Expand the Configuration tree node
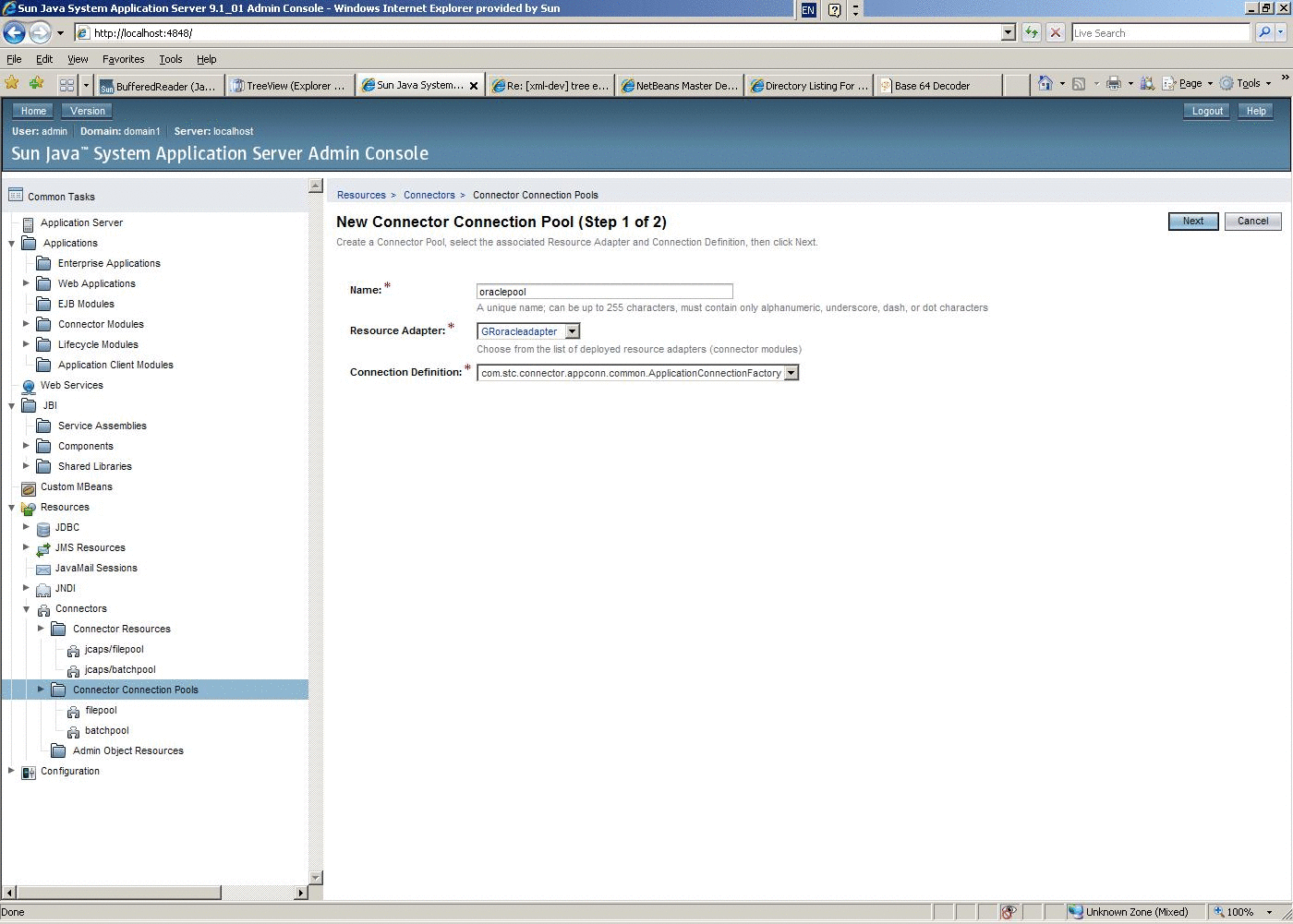Image resolution: width=1293 pixels, height=924 pixels. 11,771
